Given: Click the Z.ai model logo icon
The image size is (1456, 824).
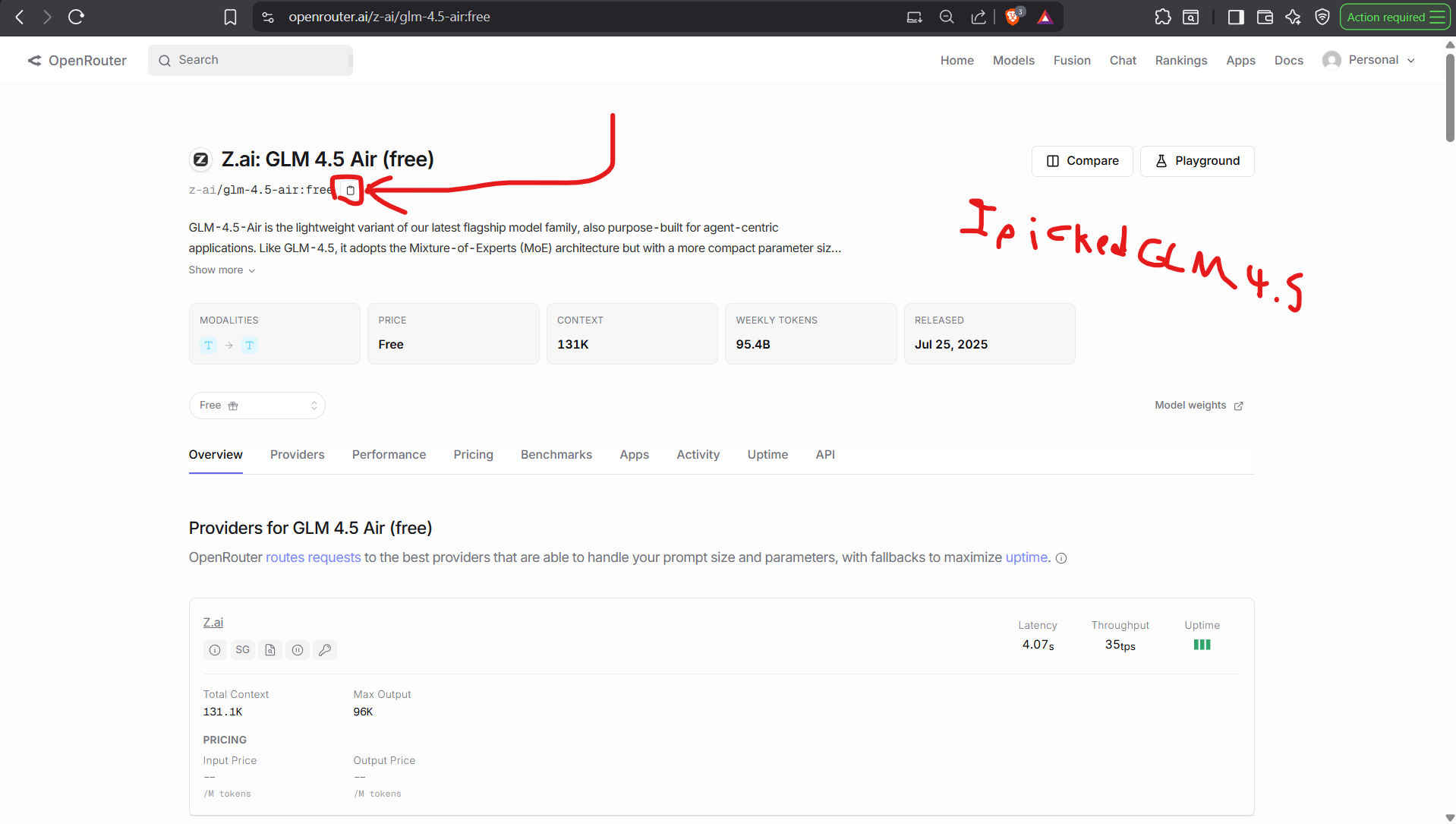Looking at the screenshot, I should (200, 159).
